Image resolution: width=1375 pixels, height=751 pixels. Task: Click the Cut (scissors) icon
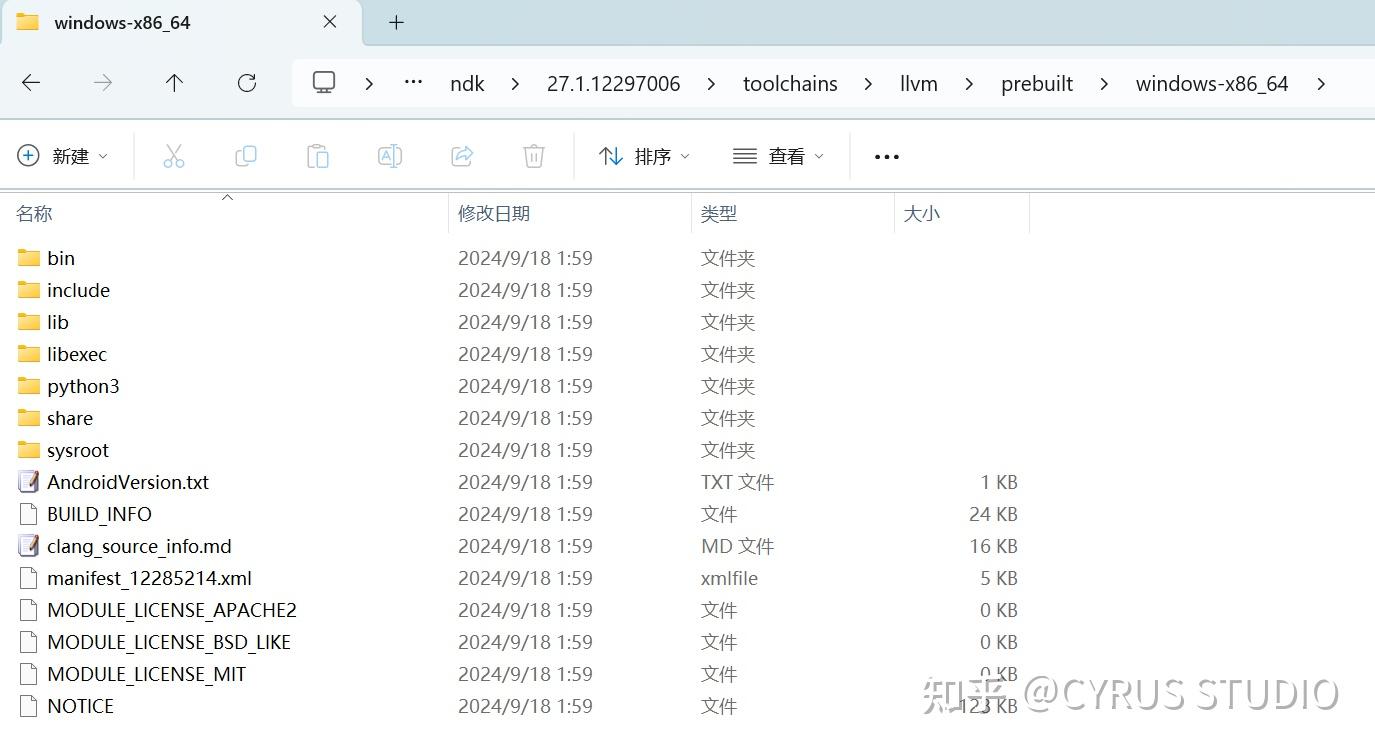click(x=174, y=156)
